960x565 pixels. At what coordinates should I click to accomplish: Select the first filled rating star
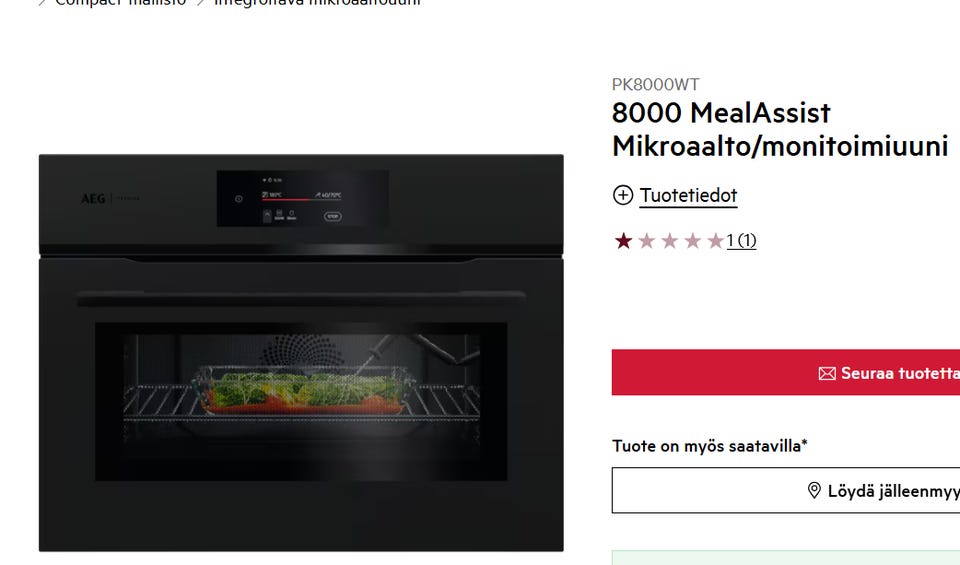pos(623,241)
